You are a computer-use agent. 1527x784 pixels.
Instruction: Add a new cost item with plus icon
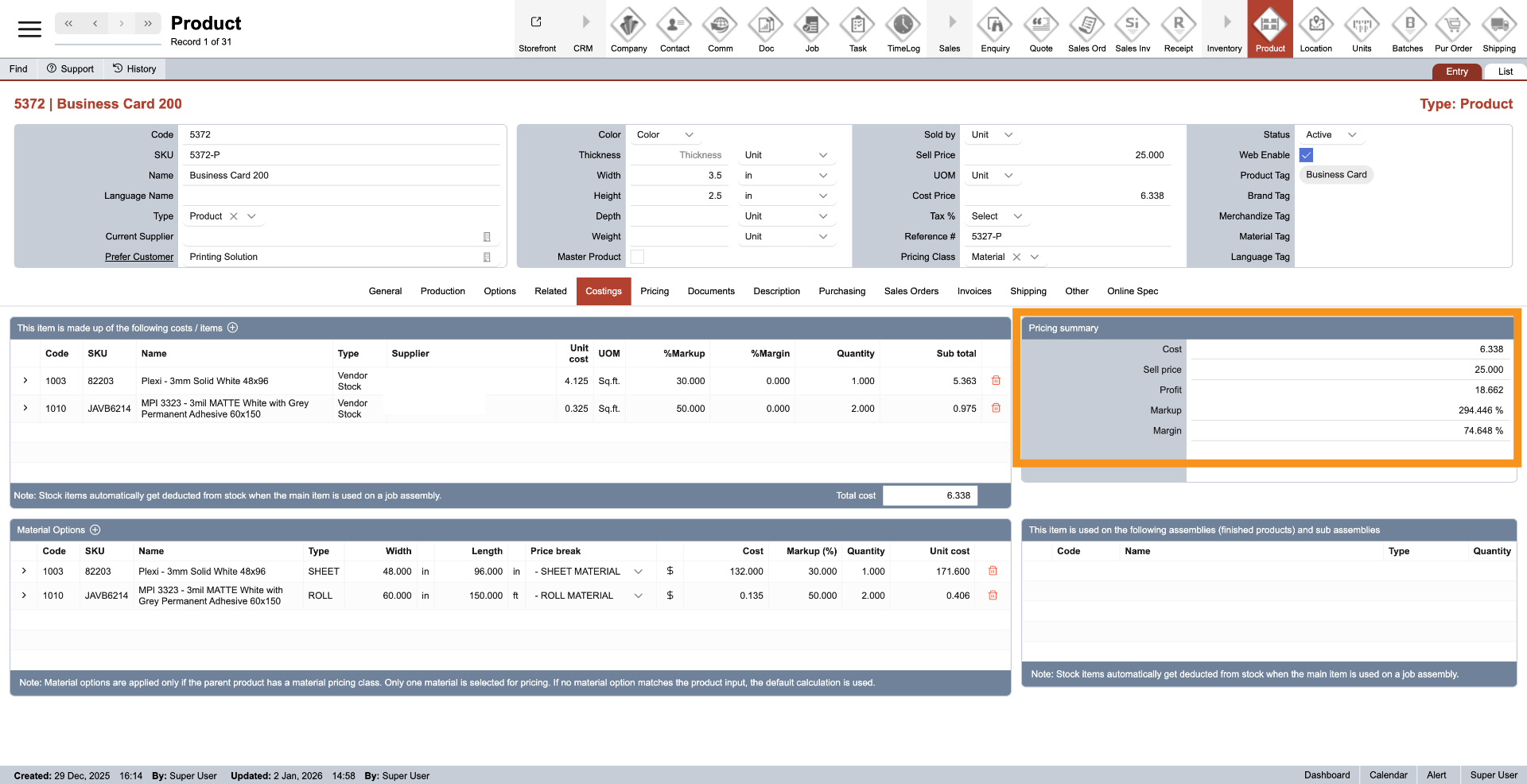233,328
